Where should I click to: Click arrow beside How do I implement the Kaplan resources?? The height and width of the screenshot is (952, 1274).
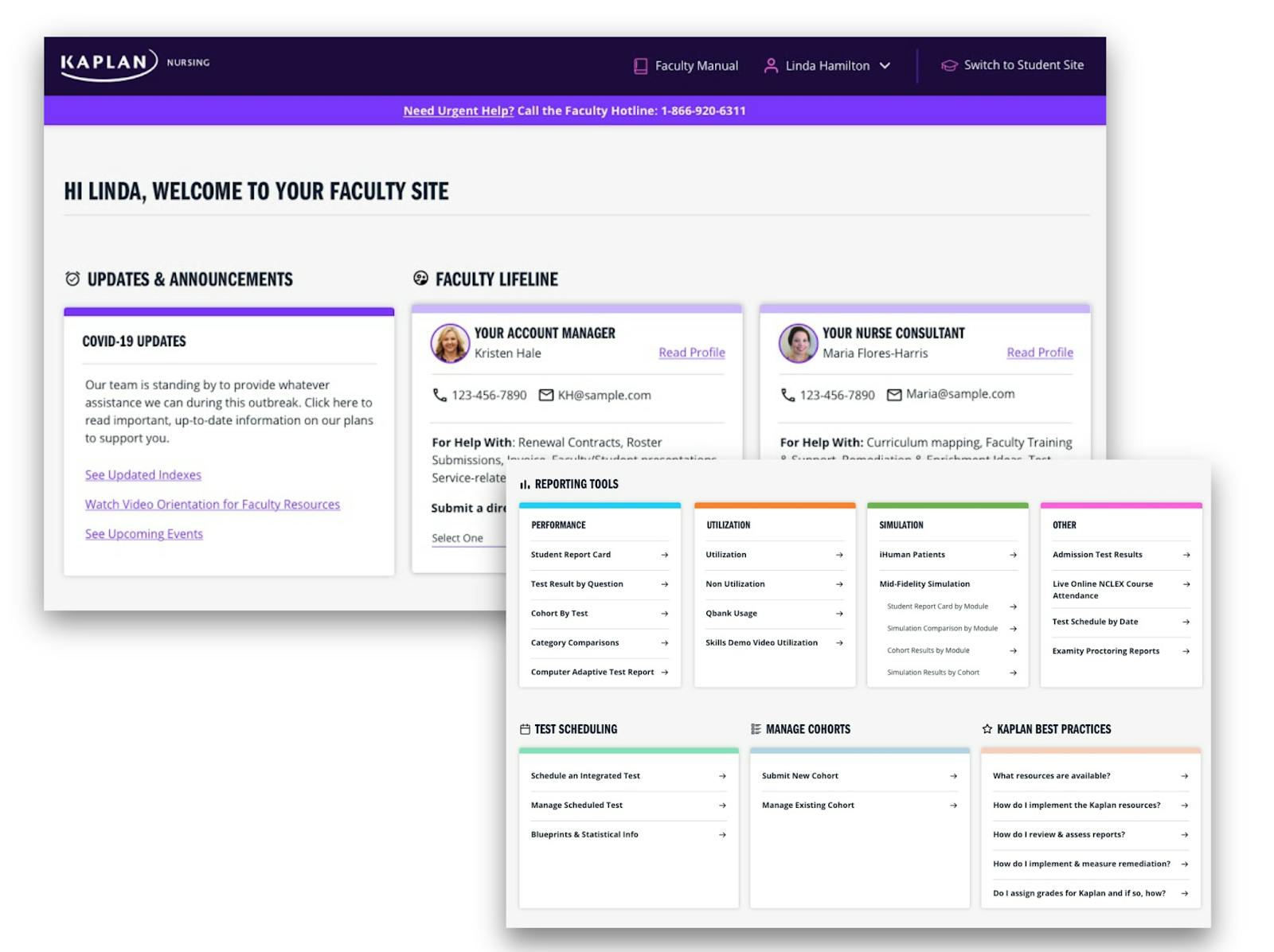pyautogui.click(x=1185, y=806)
